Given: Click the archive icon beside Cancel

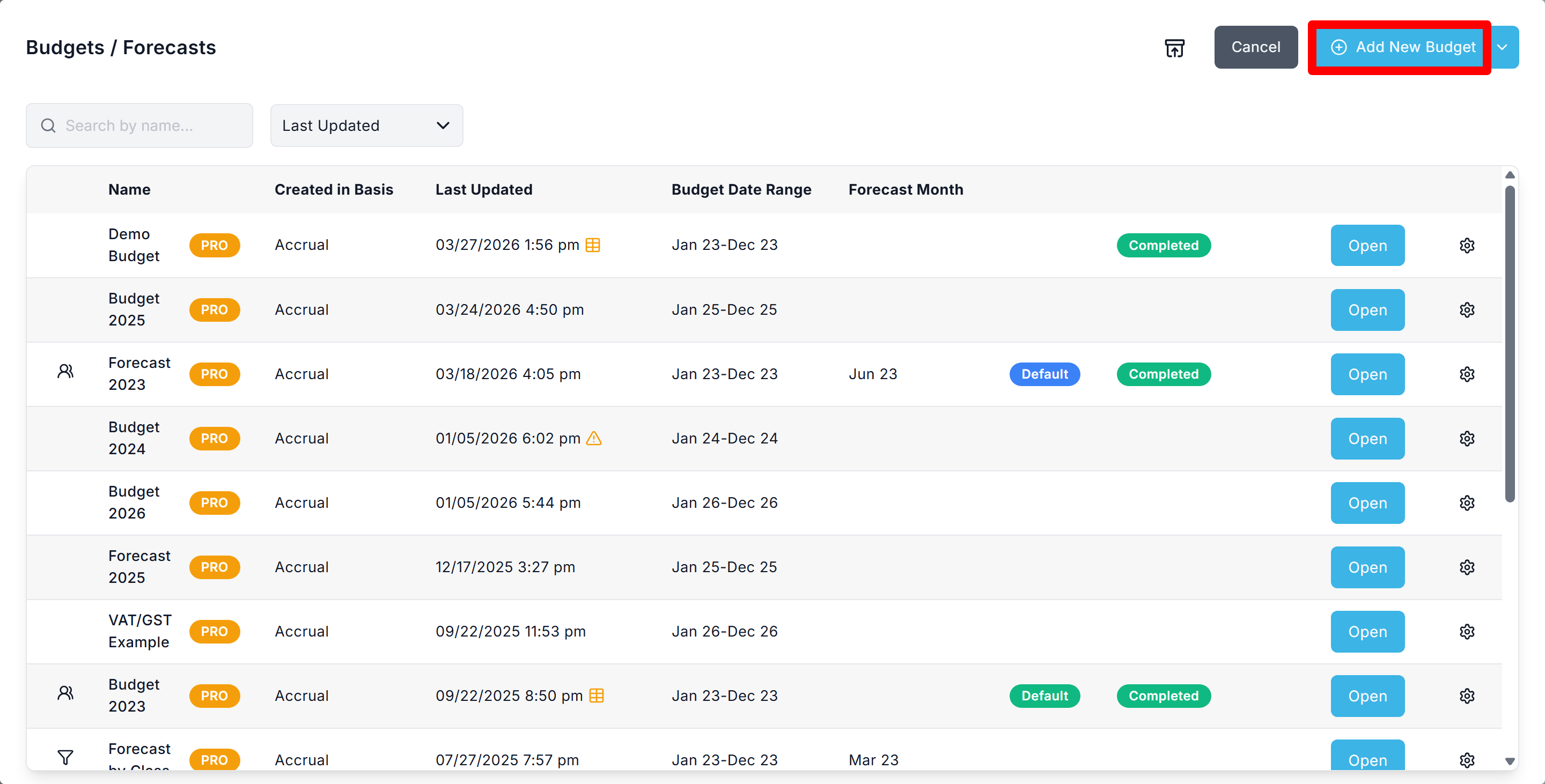Looking at the screenshot, I should pos(1174,47).
